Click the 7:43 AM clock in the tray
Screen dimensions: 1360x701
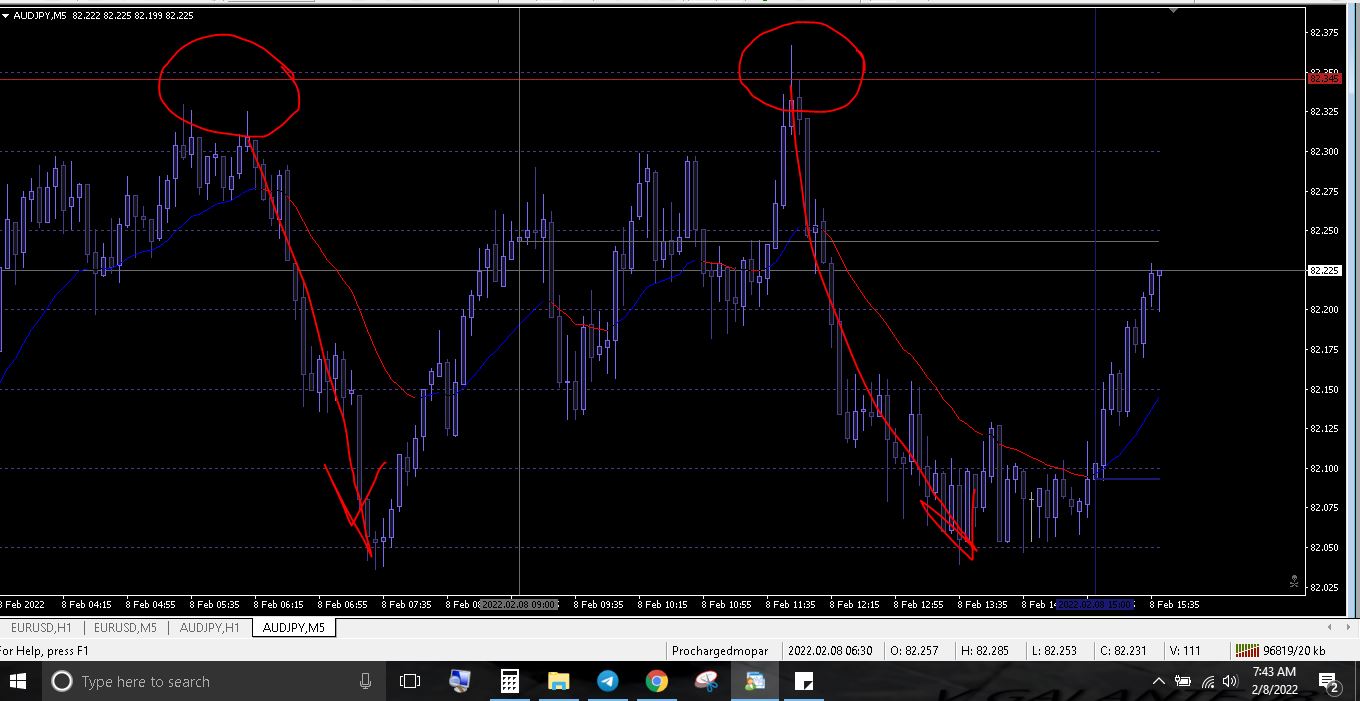coord(1274,681)
